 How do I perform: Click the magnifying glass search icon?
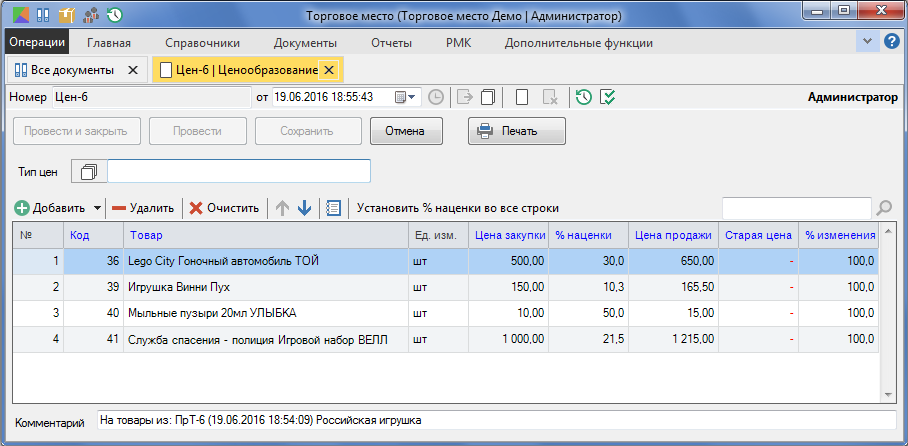884,208
